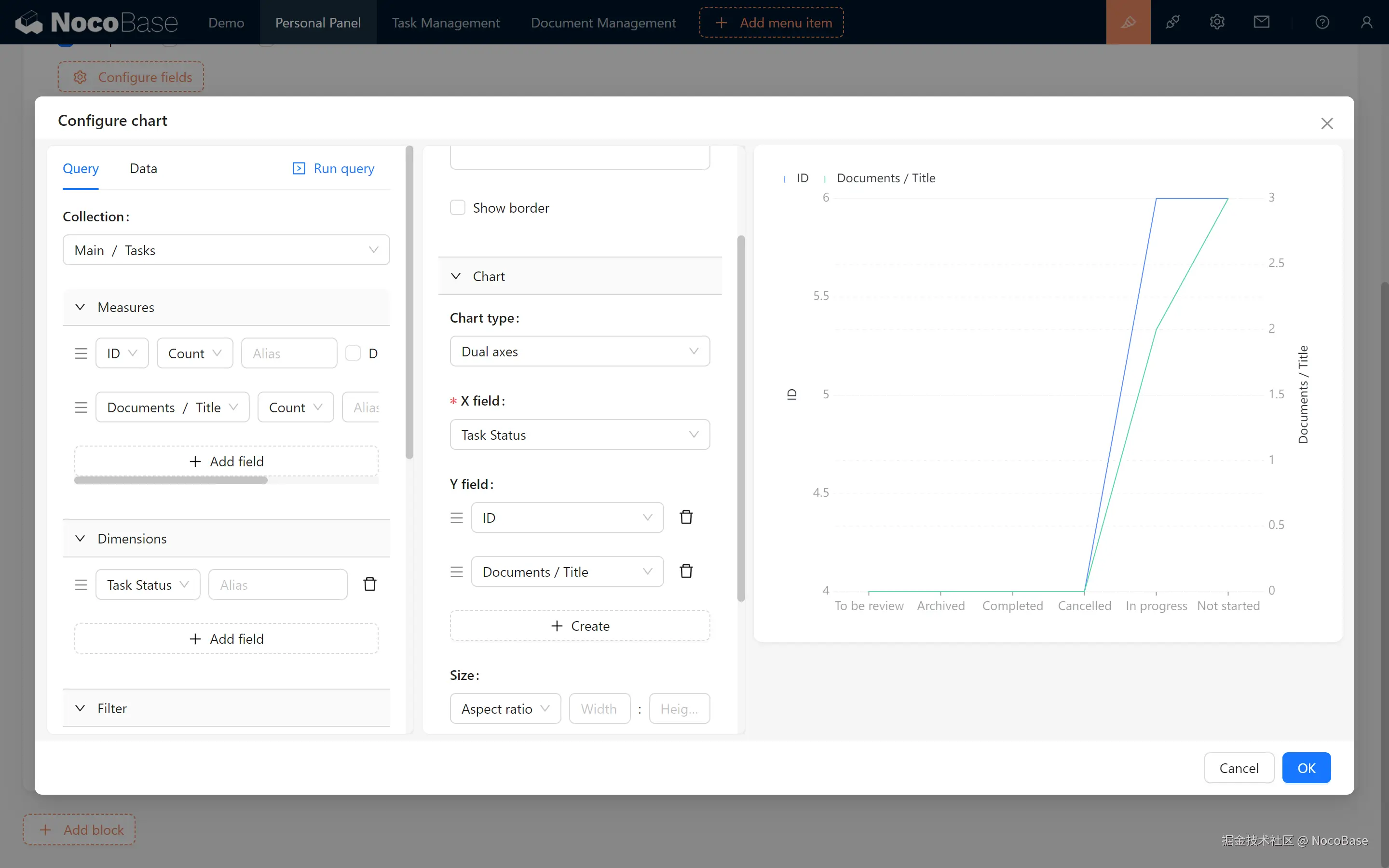Toggle the checkbox next to ID Alias
1389x868 pixels.
pos(353,353)
